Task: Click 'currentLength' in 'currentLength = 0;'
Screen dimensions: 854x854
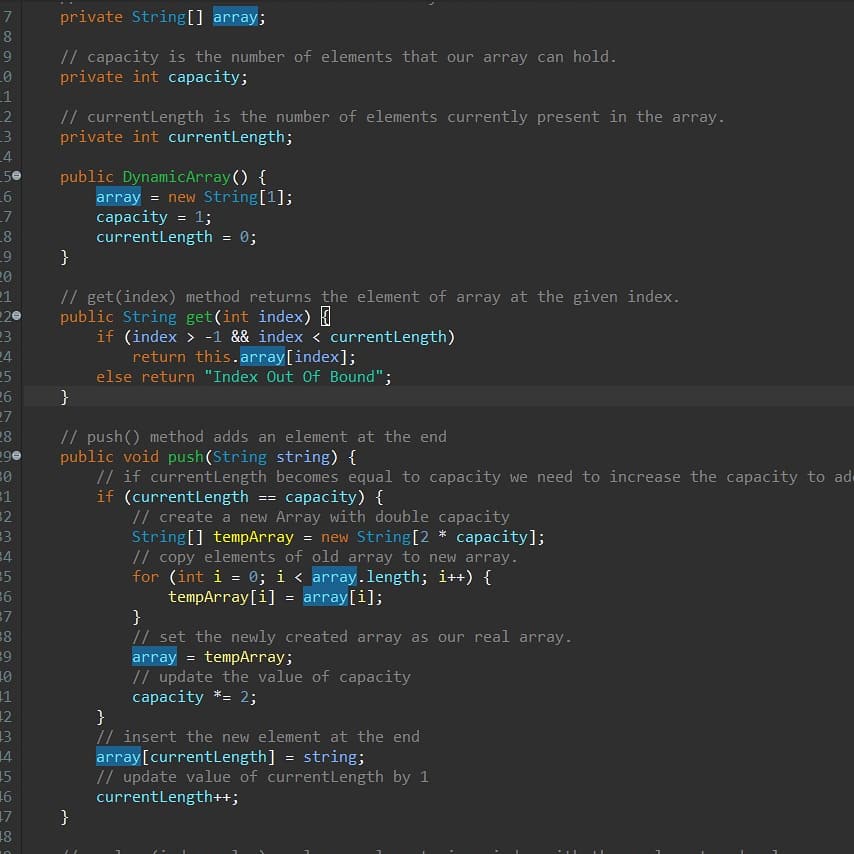Action: [154, 237]
